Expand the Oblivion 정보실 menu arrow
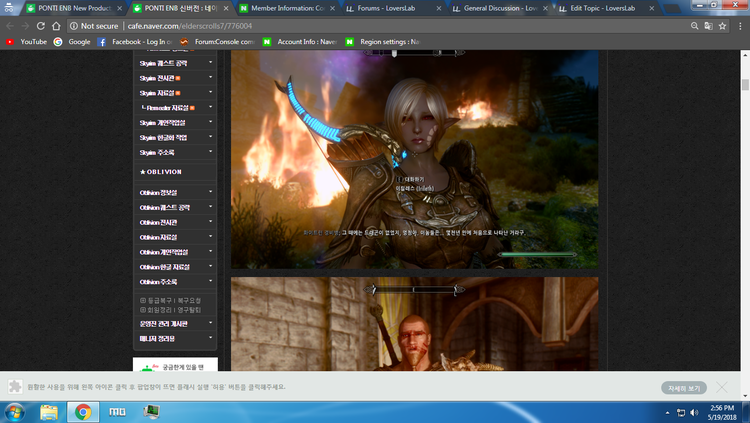750x423 pixels. [x=210, y=191]
